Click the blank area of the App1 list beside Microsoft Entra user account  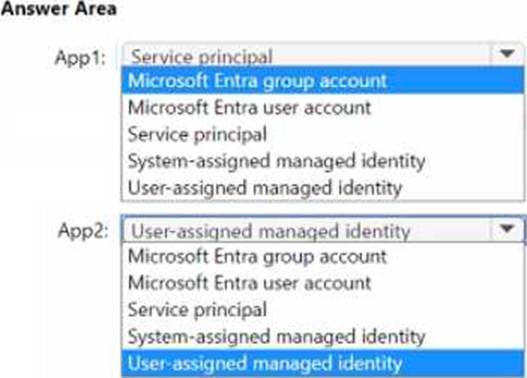click(x=447, y=108)
